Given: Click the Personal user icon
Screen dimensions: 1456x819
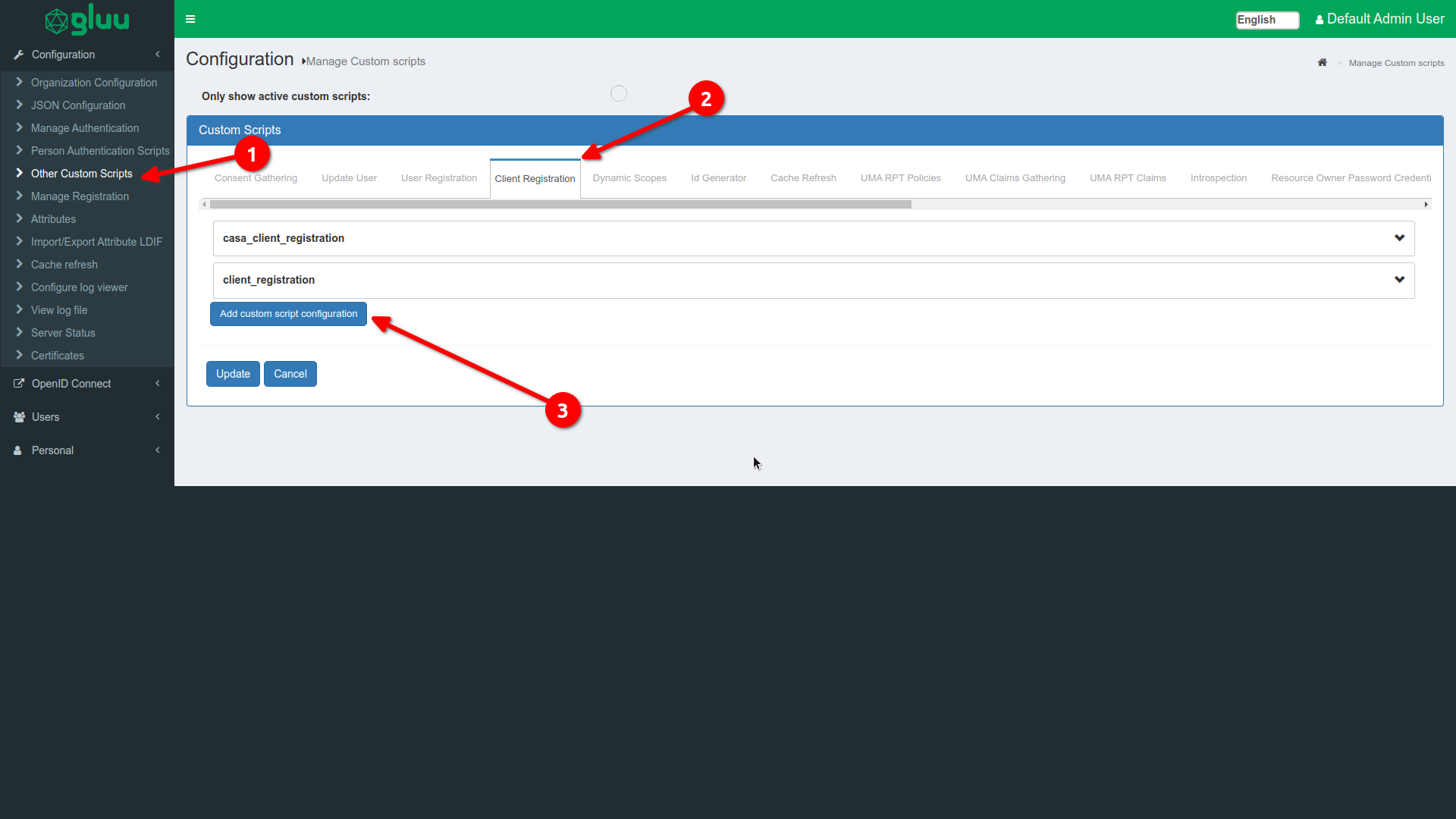Looking at the screenshot, I should (x=17, y=450).
